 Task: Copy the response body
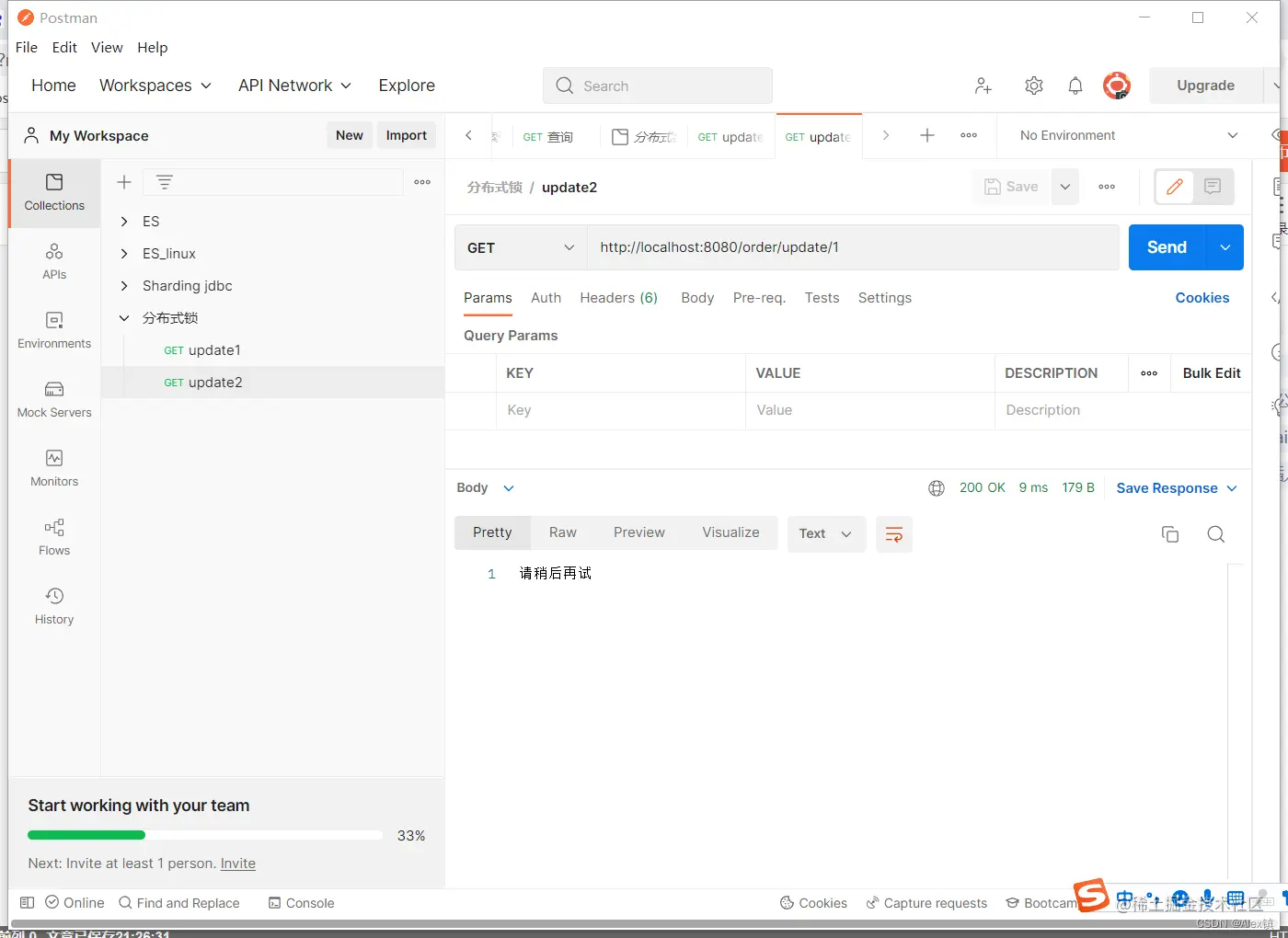coord(1170,534)
